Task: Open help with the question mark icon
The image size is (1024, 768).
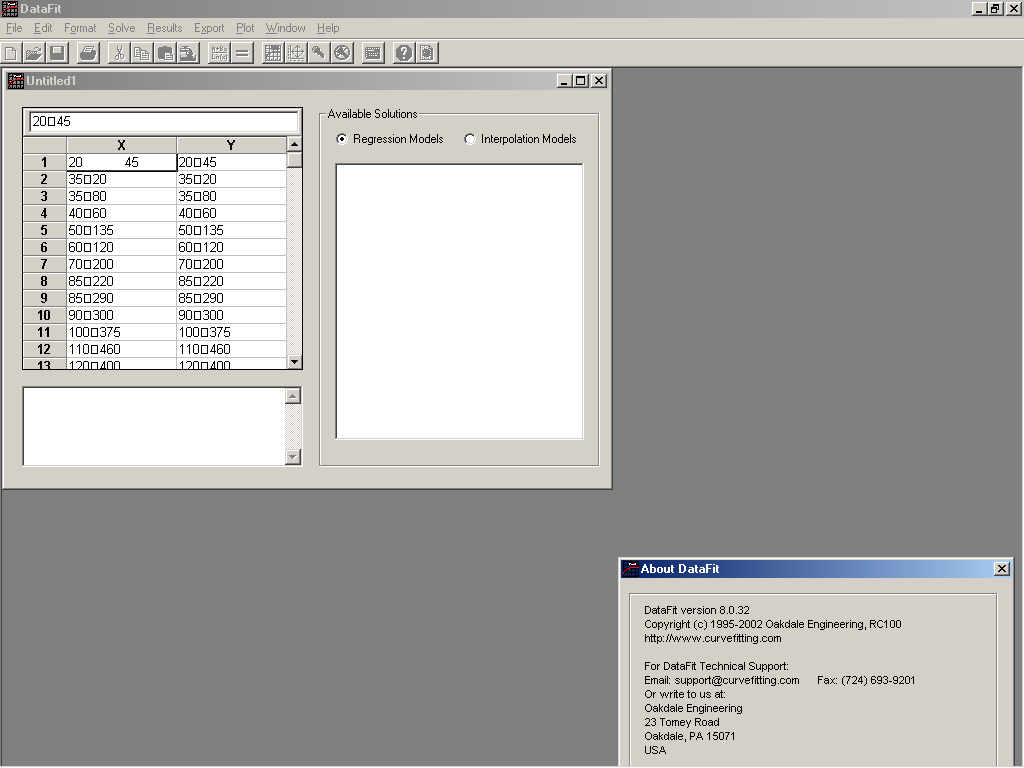Action: [404, 53]
